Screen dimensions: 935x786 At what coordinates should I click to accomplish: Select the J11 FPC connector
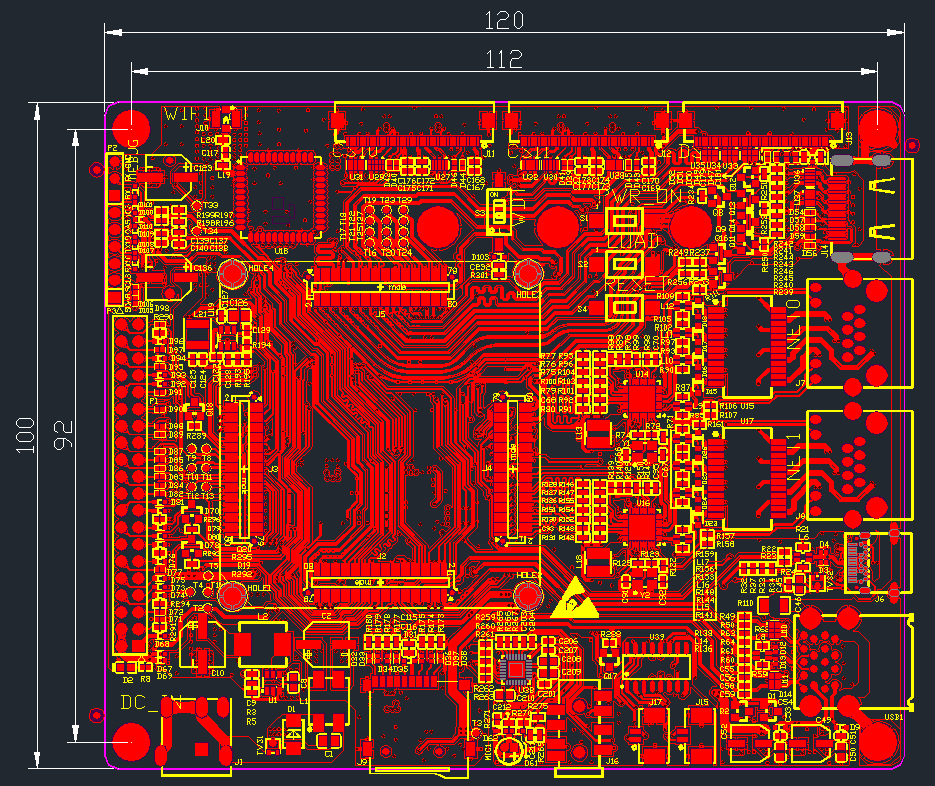[414, 126]
